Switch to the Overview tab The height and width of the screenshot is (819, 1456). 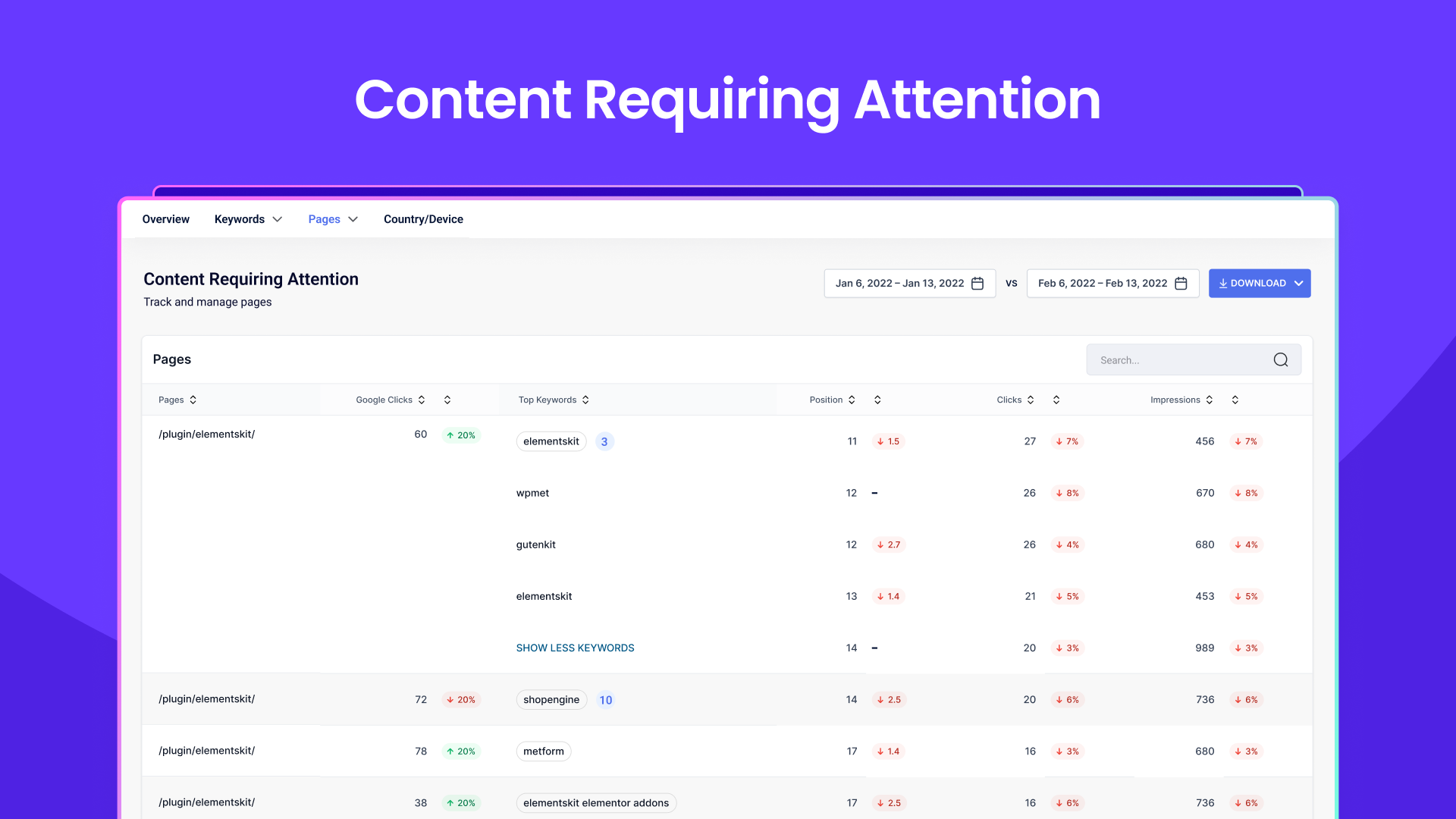(165, 219)
